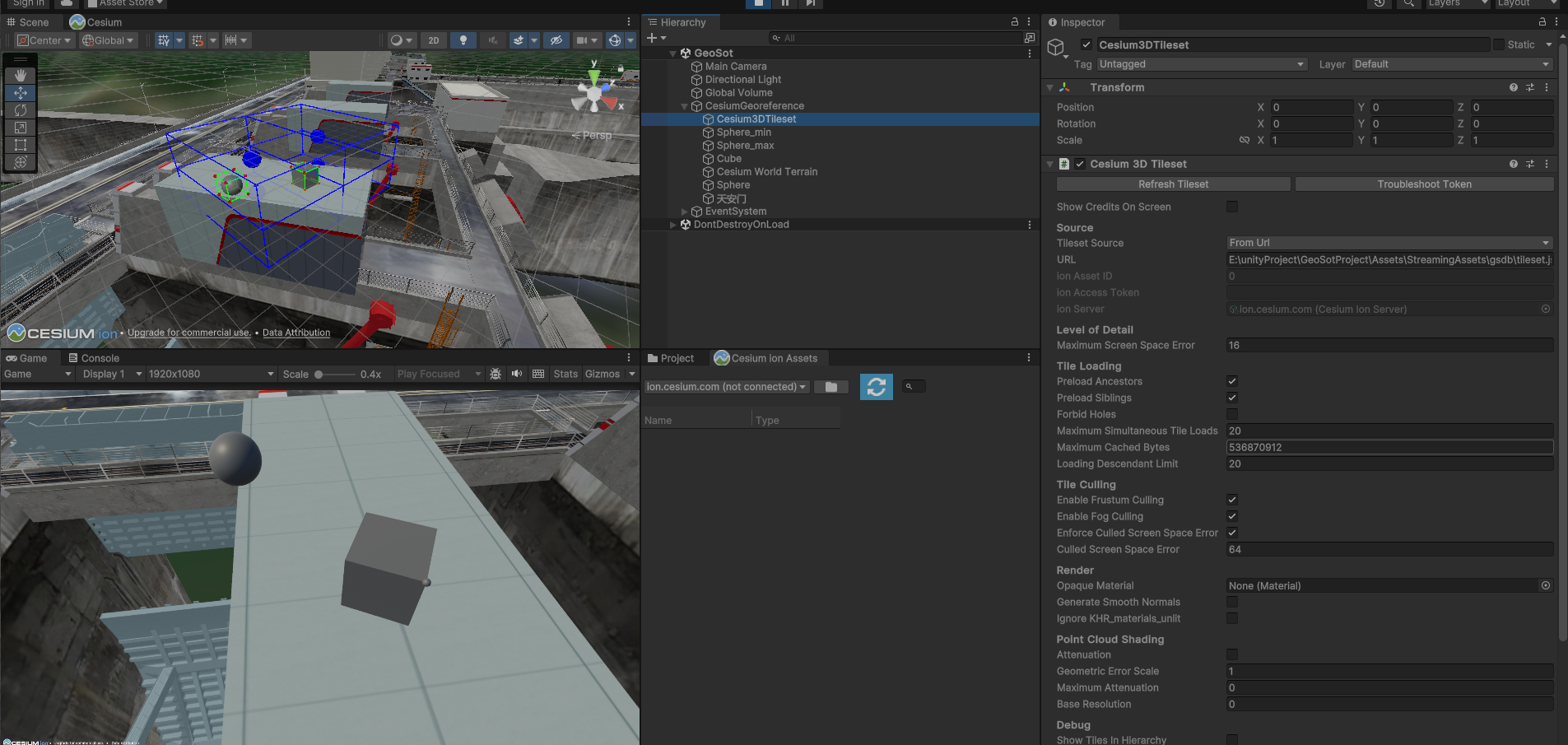Select the combined Transform tool
The height and width of the screenshot is (745, 1568).
(21, 162)
